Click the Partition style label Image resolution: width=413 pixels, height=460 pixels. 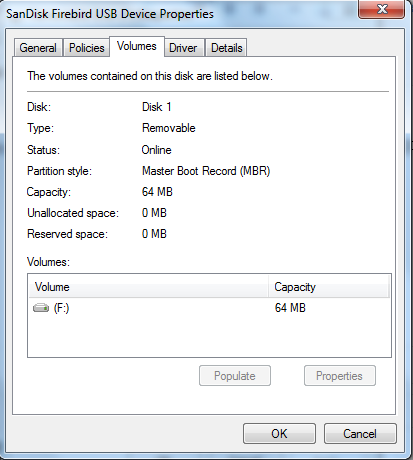[59, 171]
